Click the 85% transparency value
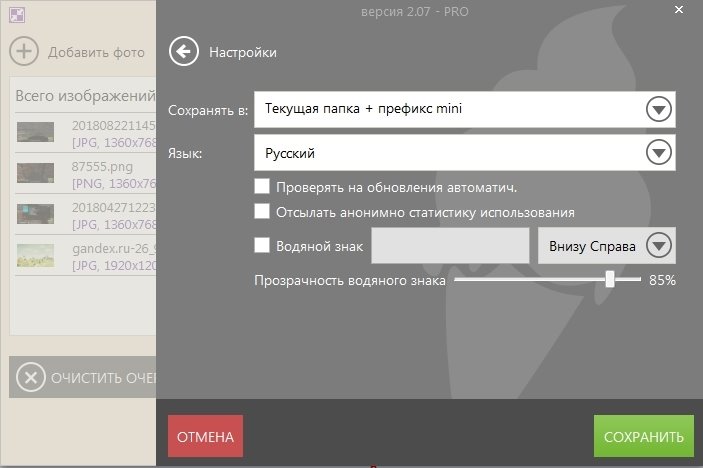This screenshot has width=703, height=468. pos(662,280)
